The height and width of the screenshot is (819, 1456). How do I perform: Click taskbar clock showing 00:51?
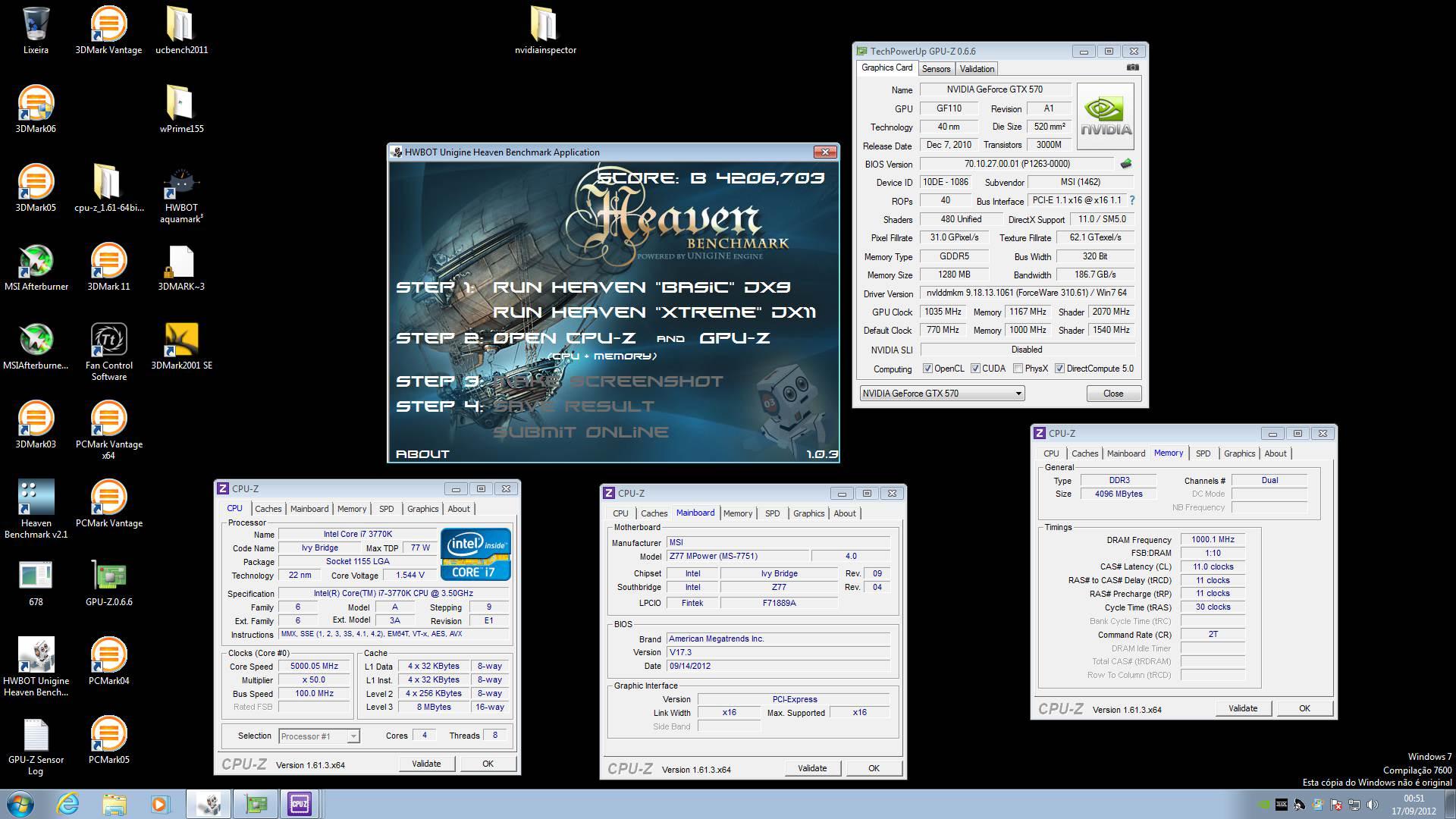(x=1414, y=798)
